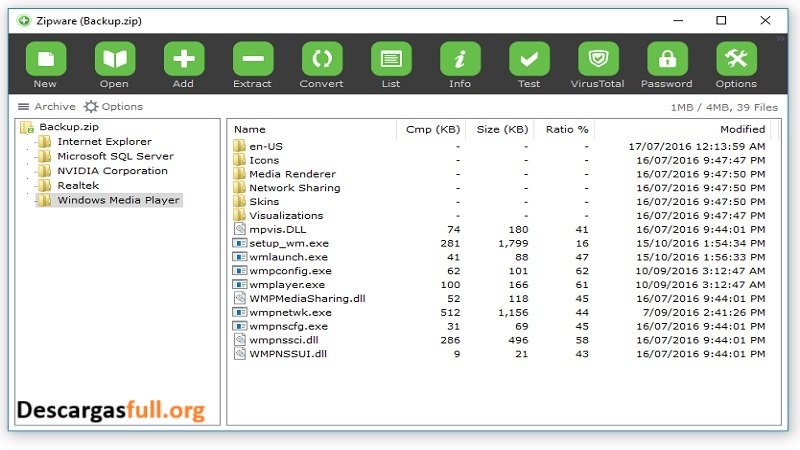Scan with the VirusTotal shield icon
Viewport: 800px width, 450px height.
pyautogui.click(x=598, y=60)
